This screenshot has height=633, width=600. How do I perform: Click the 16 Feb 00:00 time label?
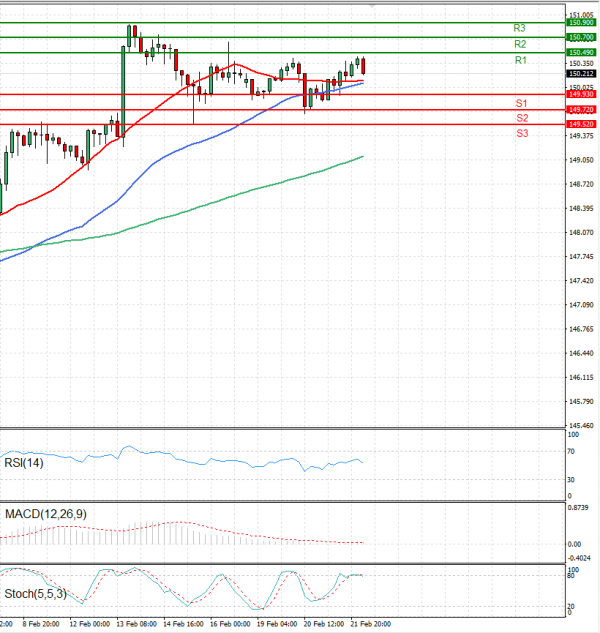[230, 624]
